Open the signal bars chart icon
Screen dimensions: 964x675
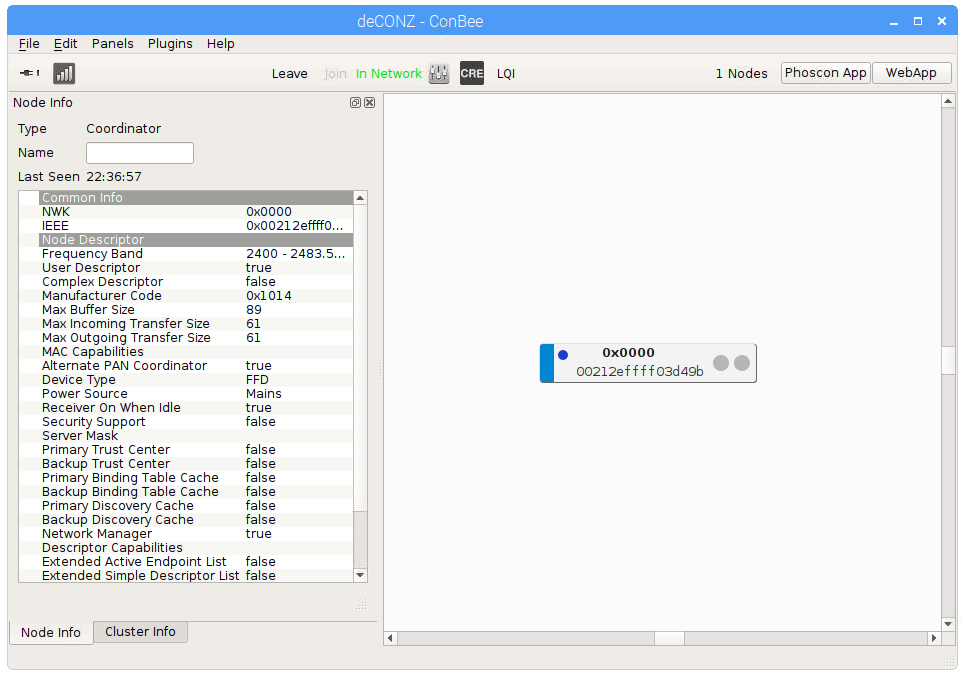click(64, 73)
